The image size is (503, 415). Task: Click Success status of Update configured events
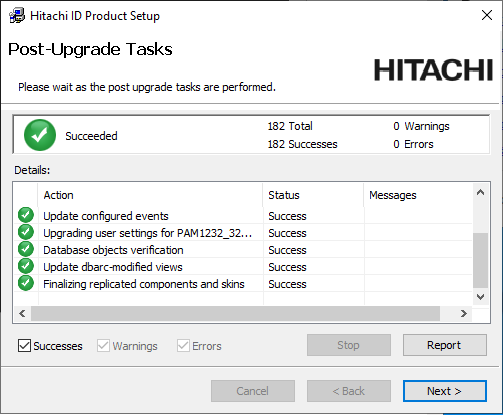(x=287, y=216)
